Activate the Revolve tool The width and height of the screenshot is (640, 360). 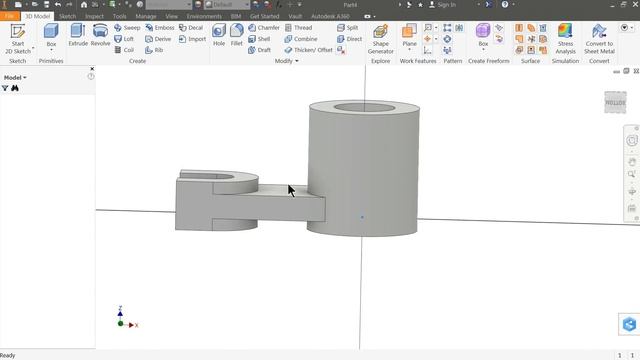click(100, 35)
